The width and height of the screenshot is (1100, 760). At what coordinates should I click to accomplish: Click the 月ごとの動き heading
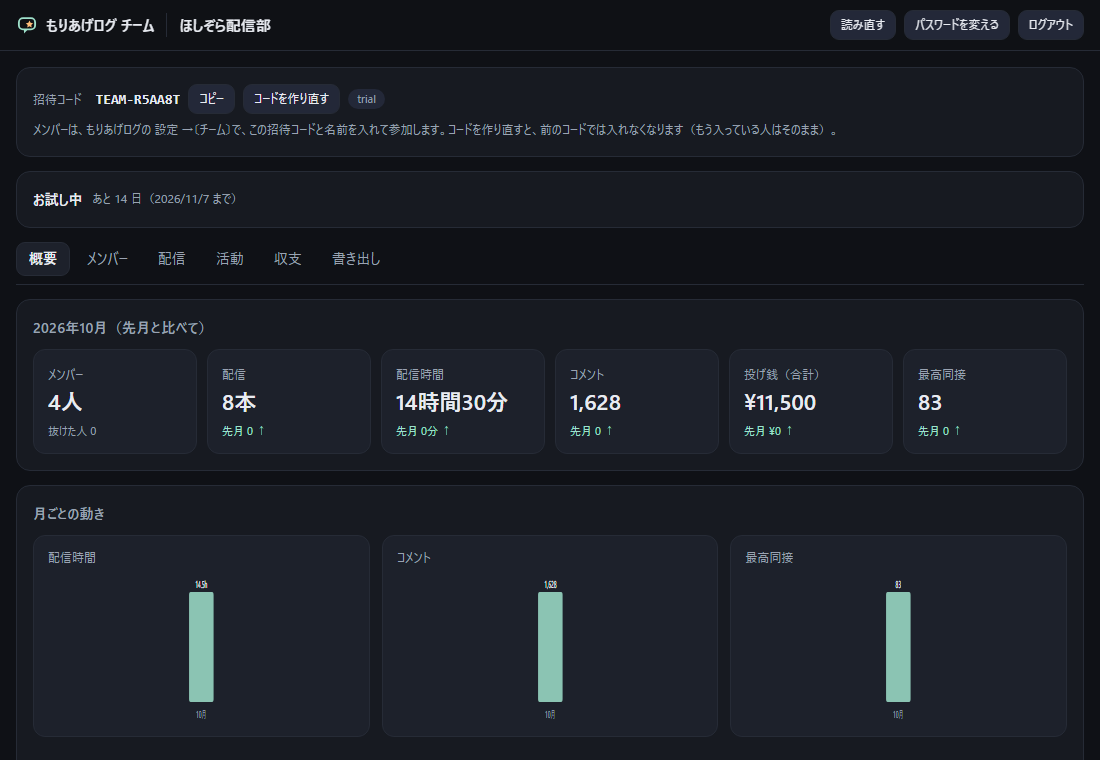pos(69,514)
